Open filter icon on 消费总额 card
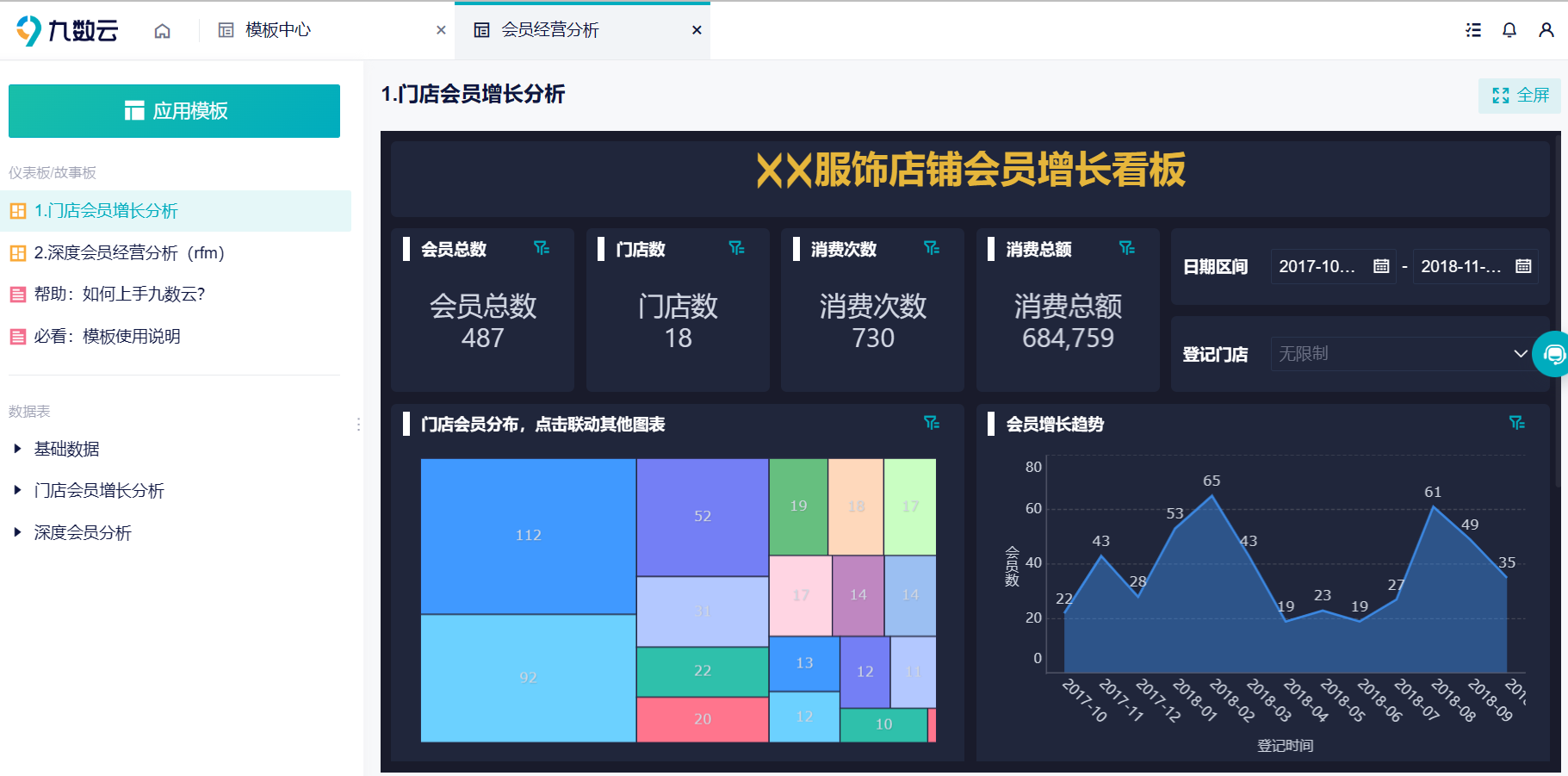The image size is (1568, 776). pyautogui.click(x=1127, y=249)
